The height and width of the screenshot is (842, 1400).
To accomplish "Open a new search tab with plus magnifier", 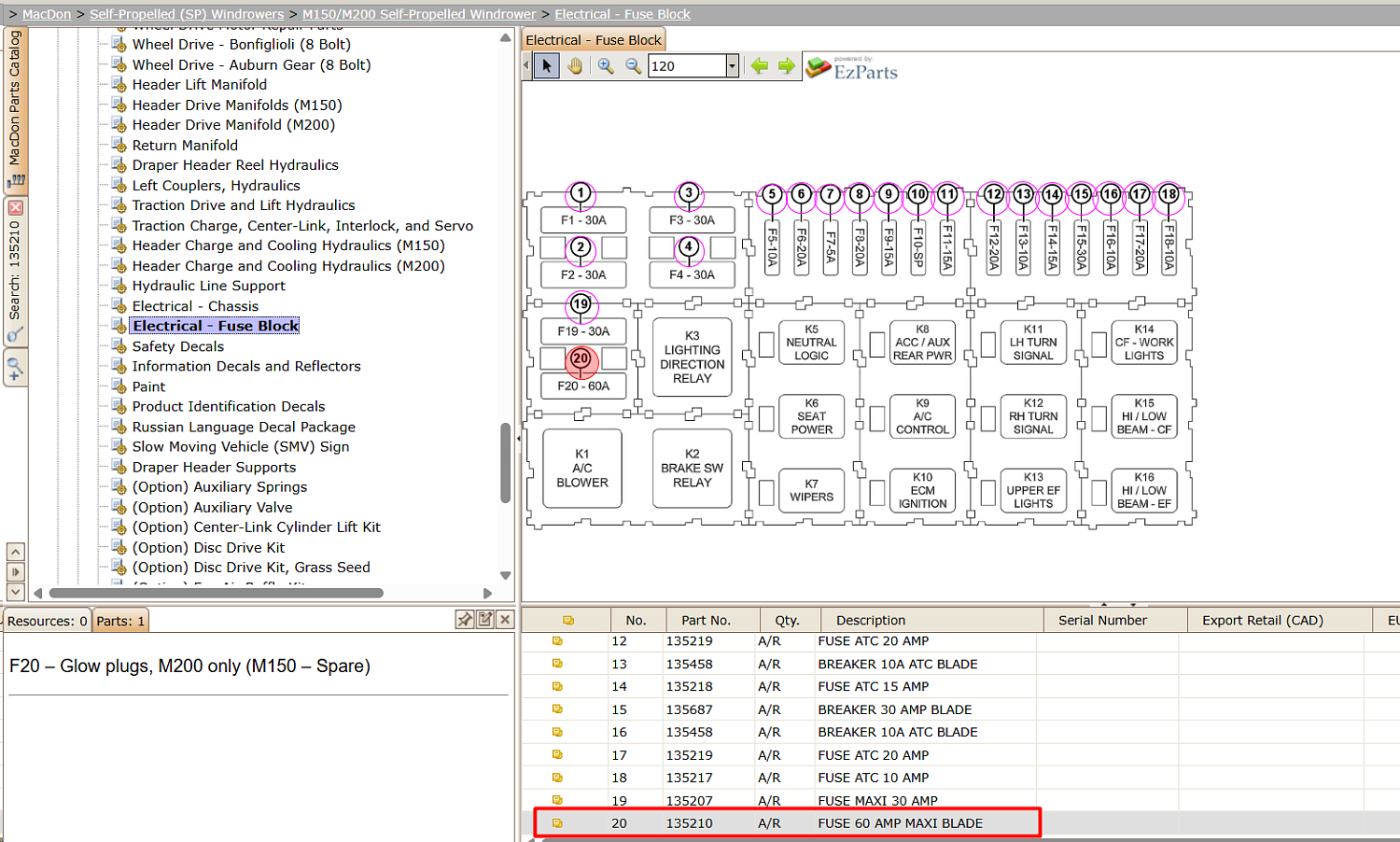I will point(15,368).
